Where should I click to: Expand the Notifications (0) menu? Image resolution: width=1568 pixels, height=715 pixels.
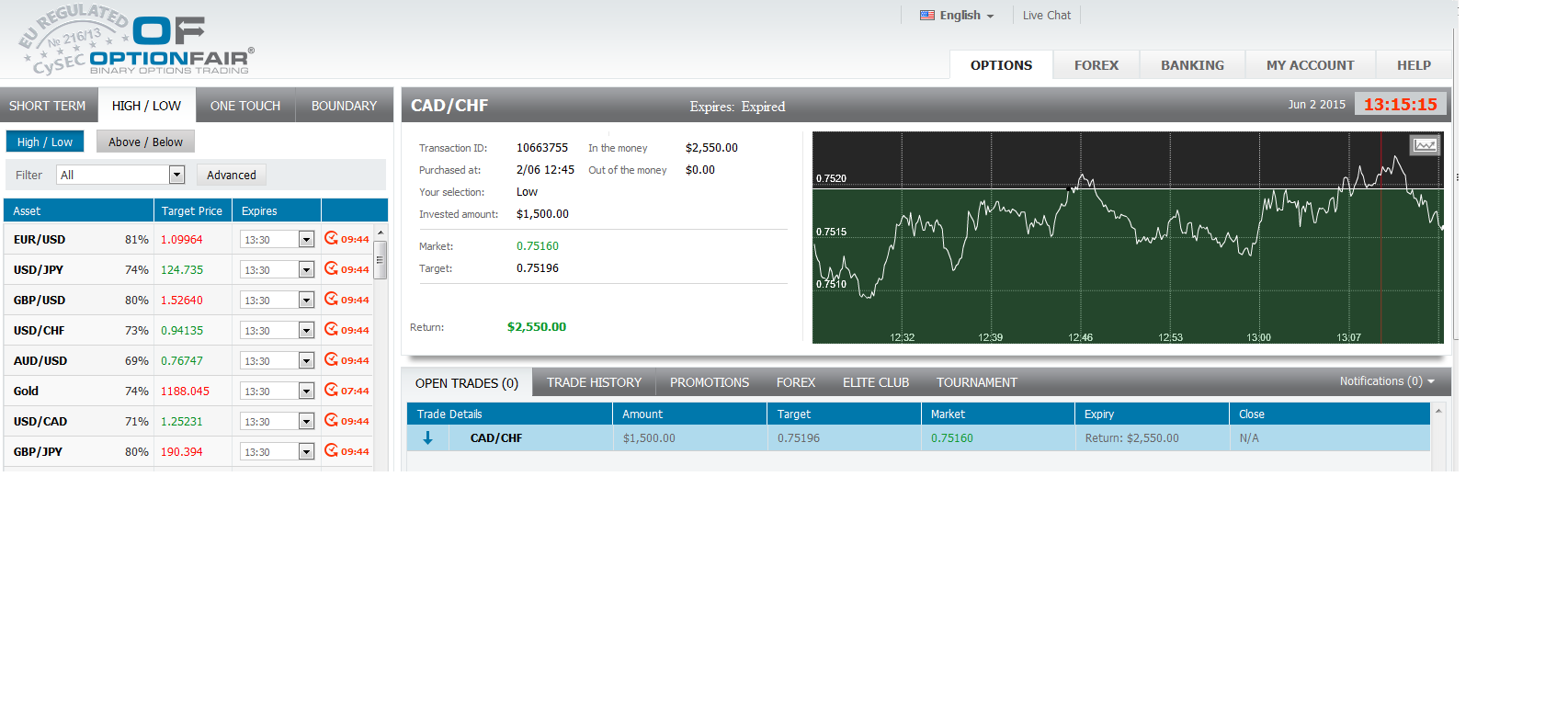click(x=1386, y=381)
